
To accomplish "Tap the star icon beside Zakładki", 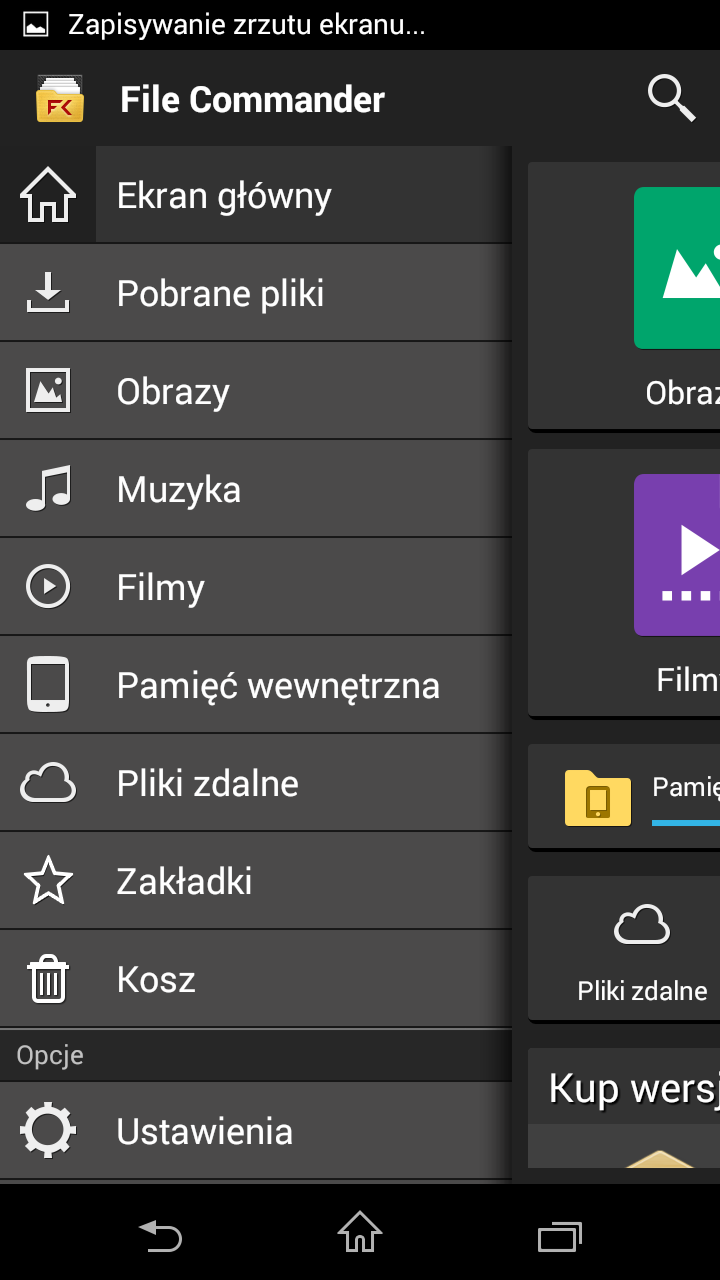I will (x=48, y=881).
